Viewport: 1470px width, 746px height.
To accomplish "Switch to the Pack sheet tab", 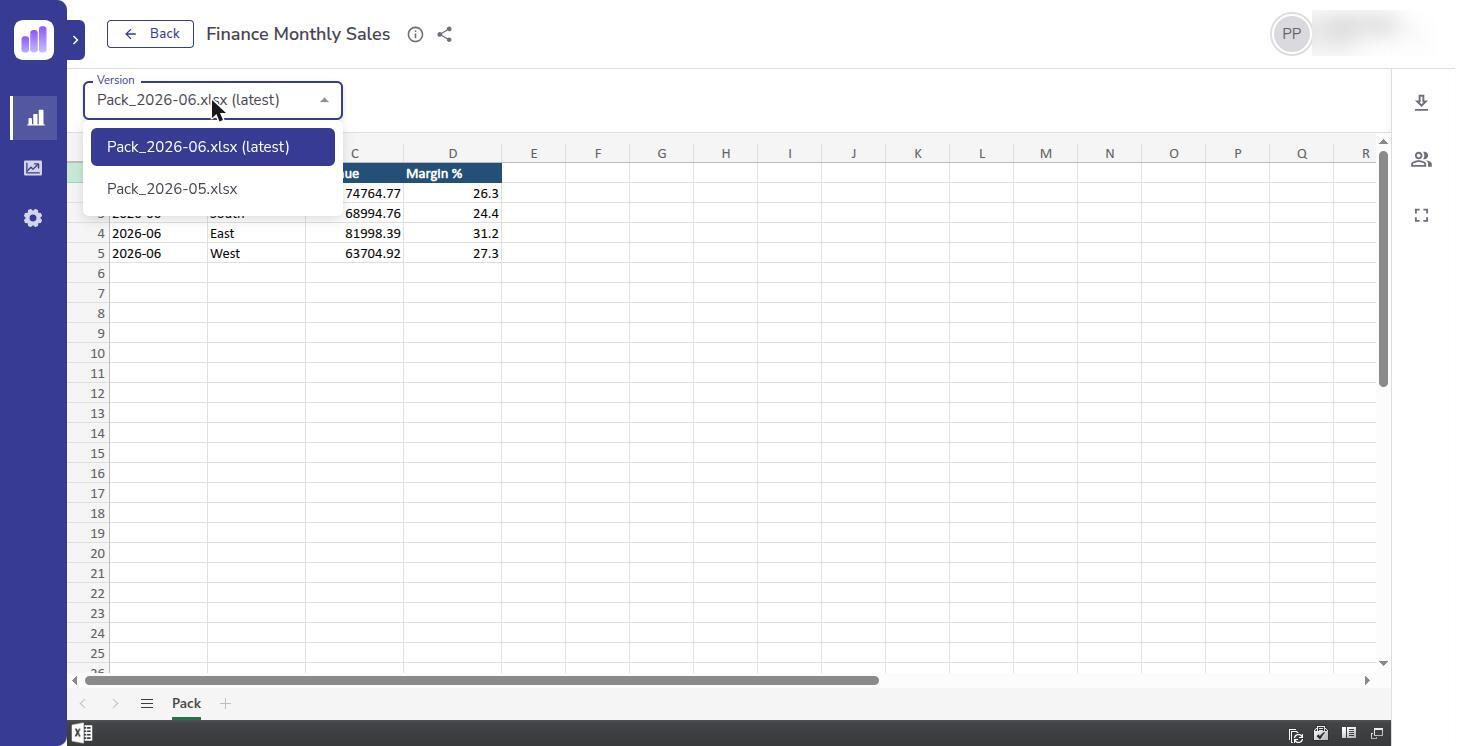I will click(x=186, y=704).
